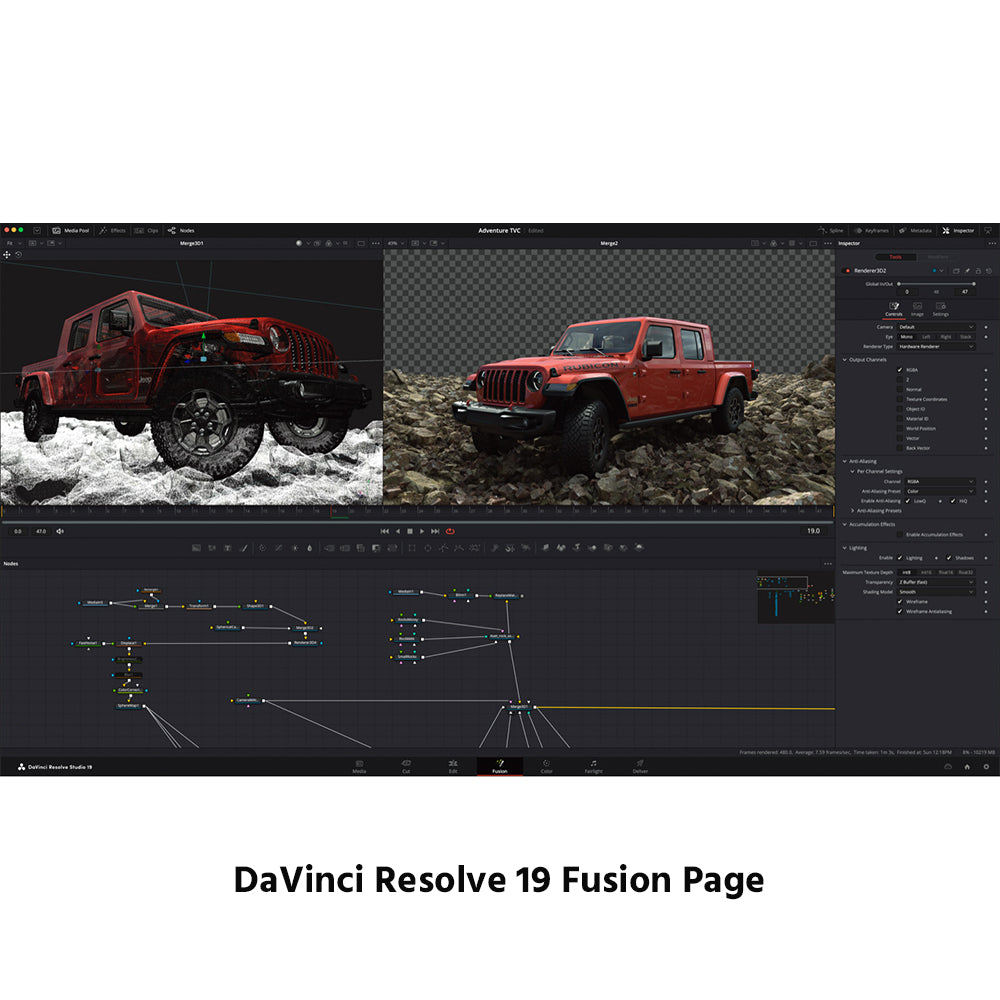
Task: Open the Spline editor panel
Action: point(831,230)
